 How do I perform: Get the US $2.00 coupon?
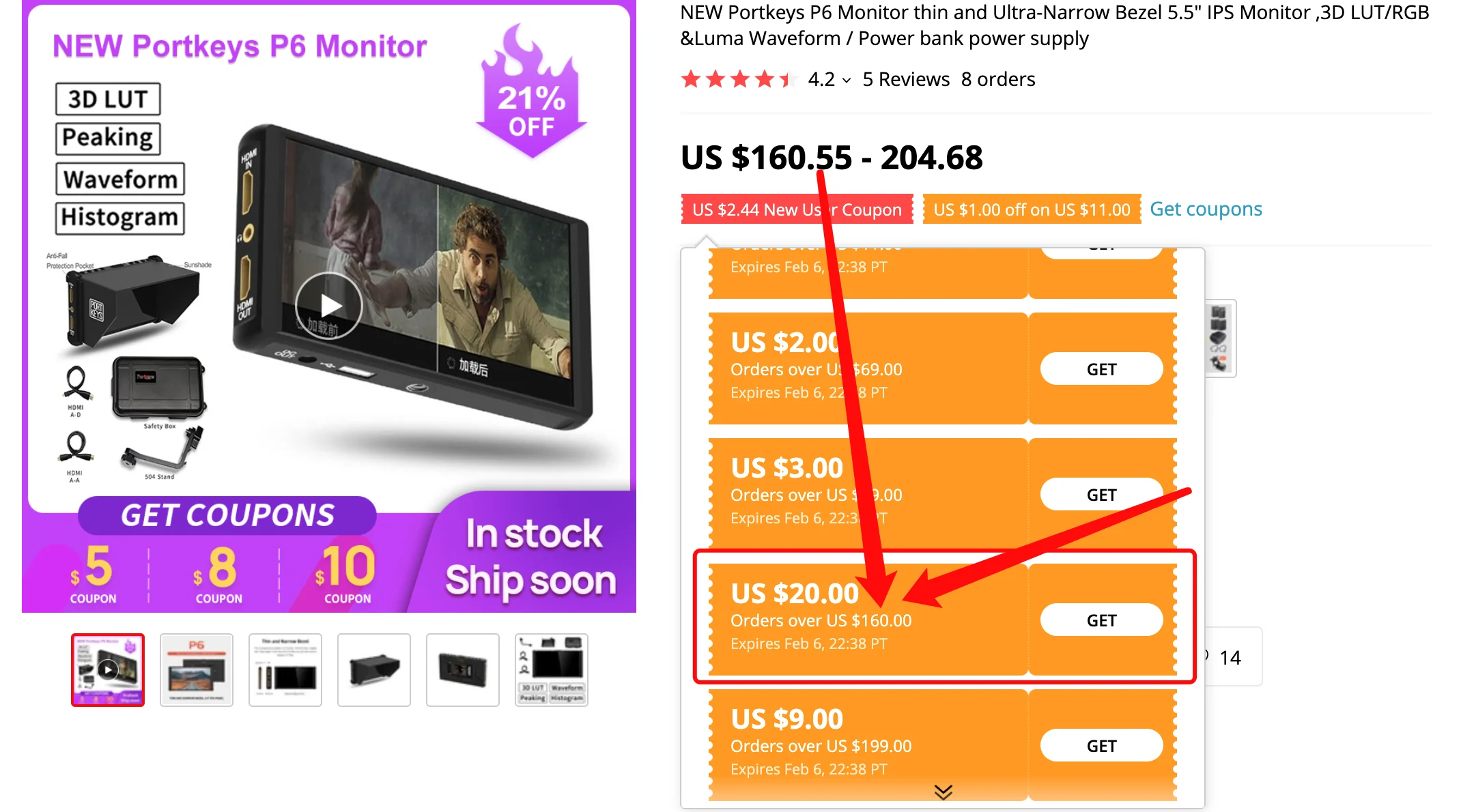[1101, 369]
